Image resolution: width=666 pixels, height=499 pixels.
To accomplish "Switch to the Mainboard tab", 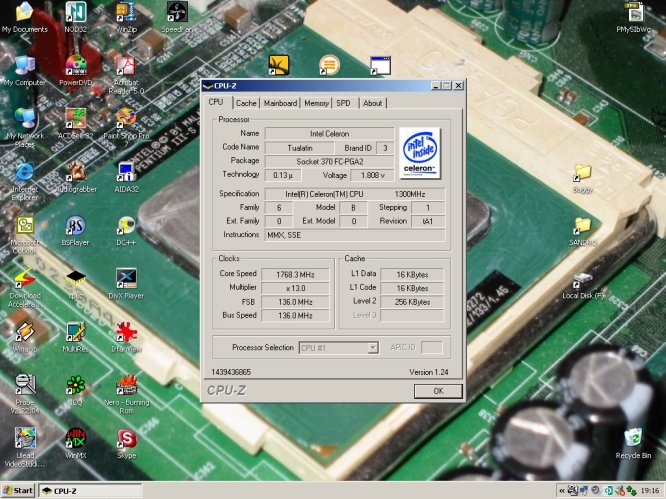I will click(x=280, y=103).
